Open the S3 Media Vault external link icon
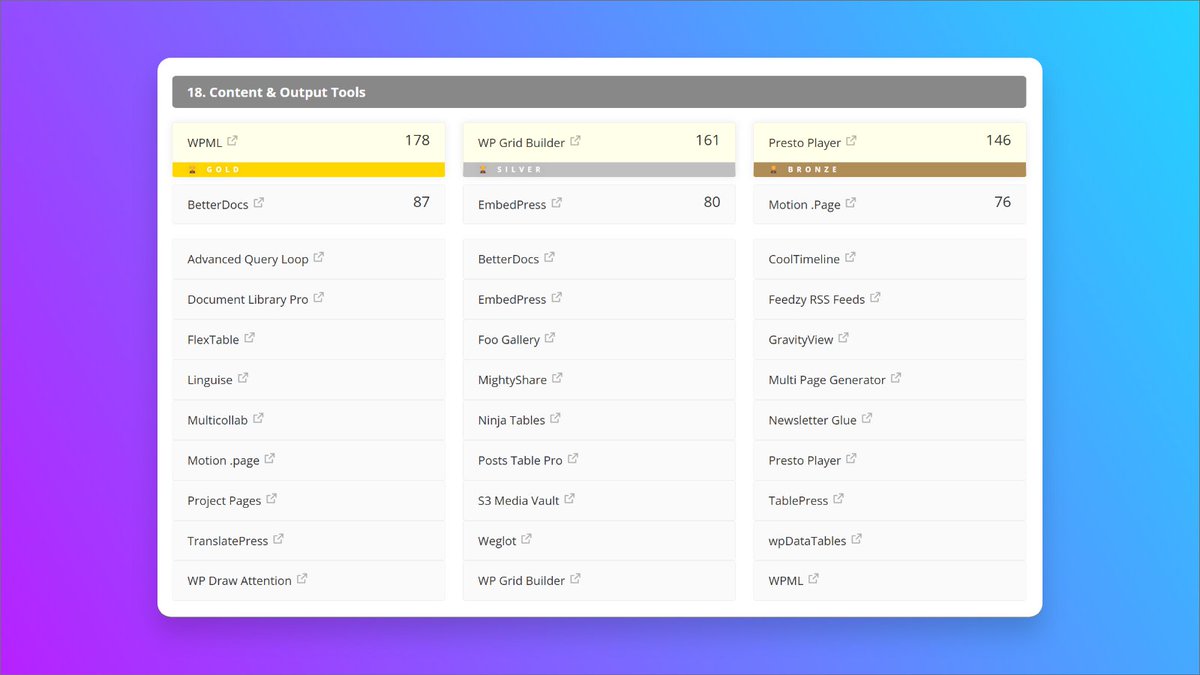This screenshot has width=1200, height=675. [x=570, y=498]
